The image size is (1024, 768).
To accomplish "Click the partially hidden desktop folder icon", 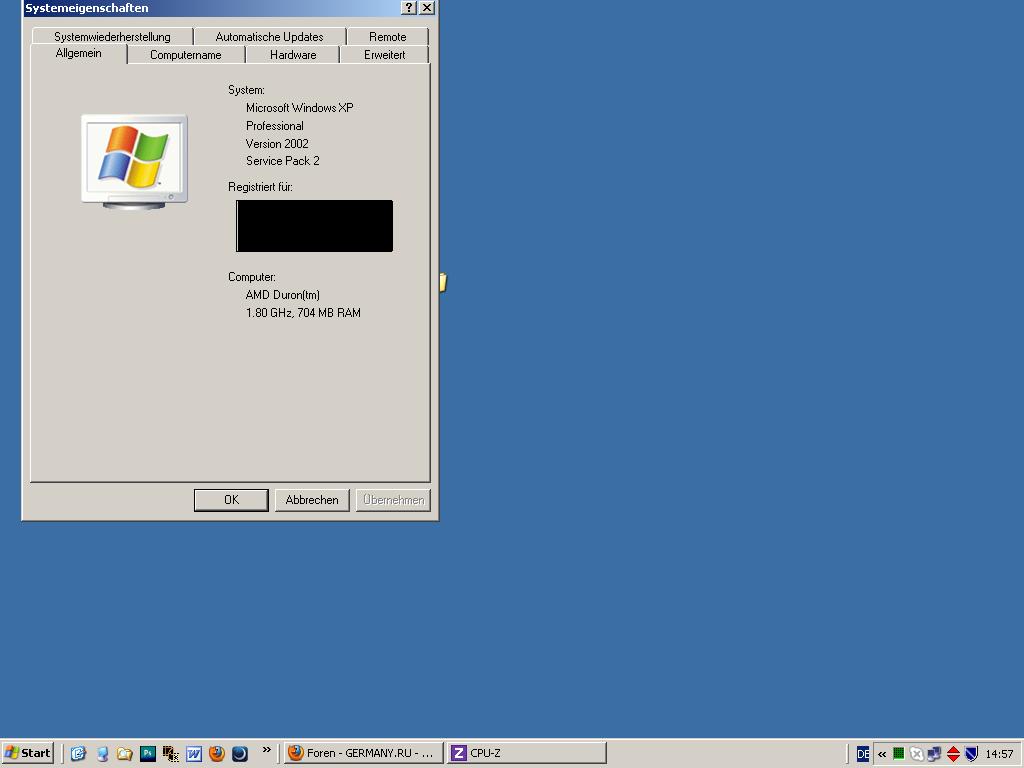I will pos(443,282).
